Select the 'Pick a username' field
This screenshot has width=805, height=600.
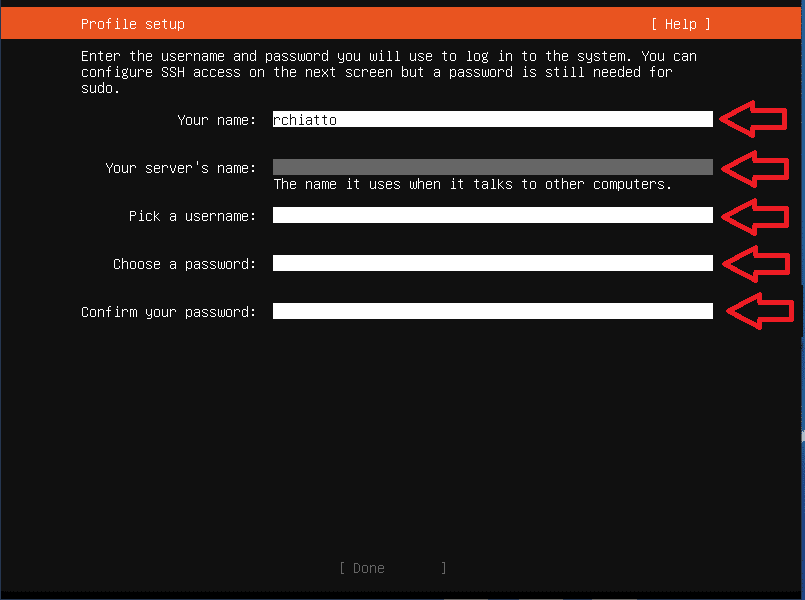492,215
